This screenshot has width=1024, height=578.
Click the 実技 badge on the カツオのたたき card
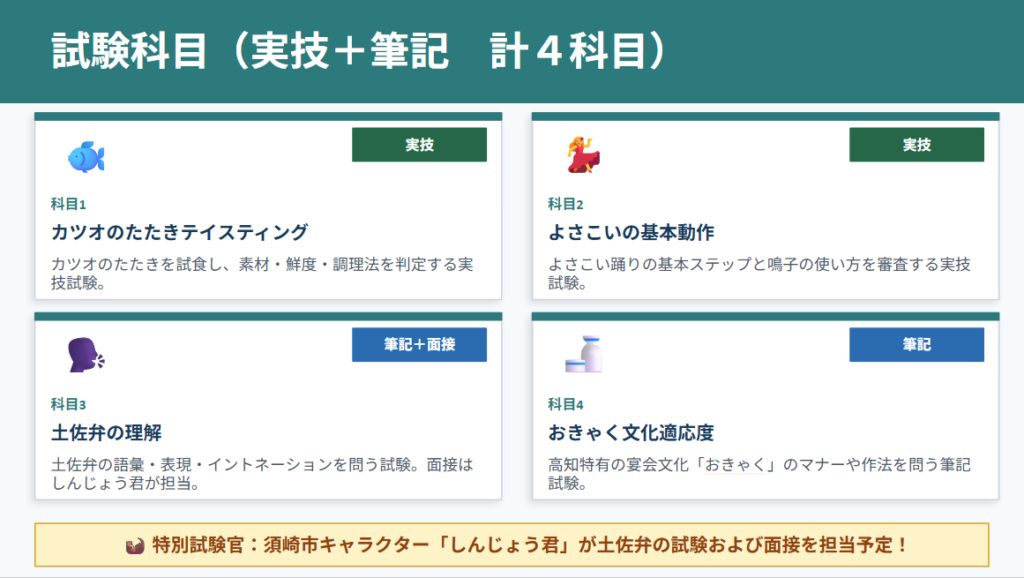[419, 145]
